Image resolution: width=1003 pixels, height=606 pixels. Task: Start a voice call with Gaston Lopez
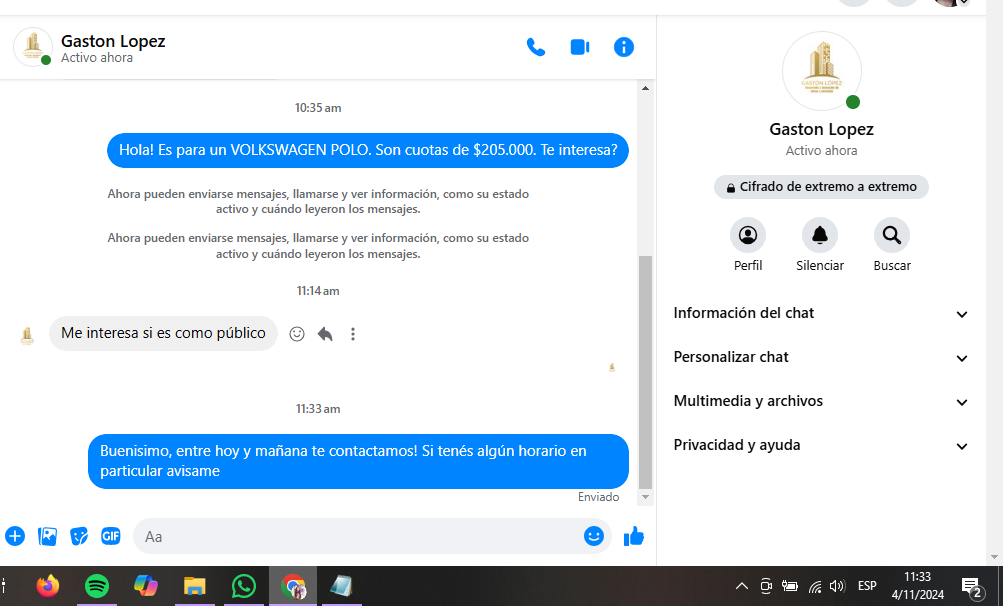pos(536,47)
